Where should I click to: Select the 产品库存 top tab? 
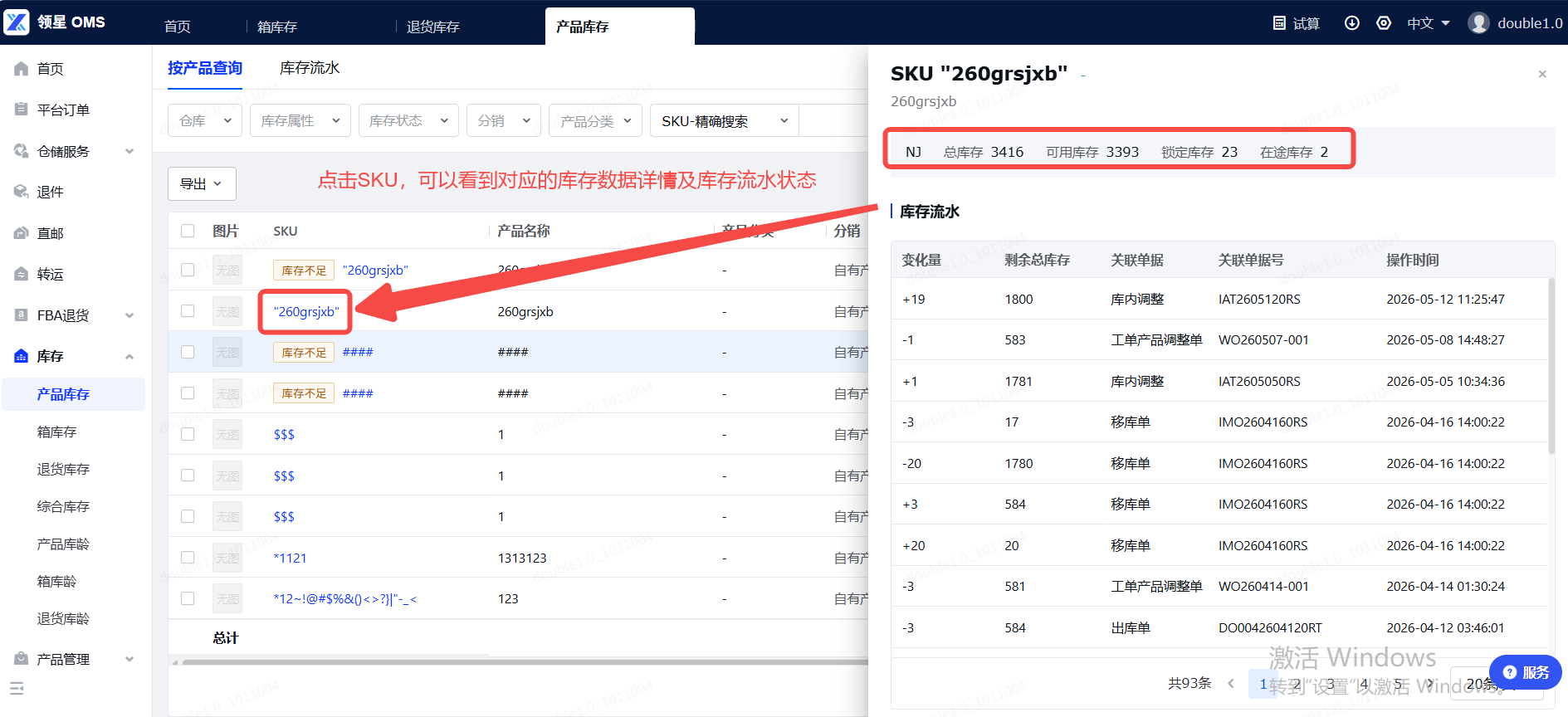pyautogui.click(x=619, y=27)
